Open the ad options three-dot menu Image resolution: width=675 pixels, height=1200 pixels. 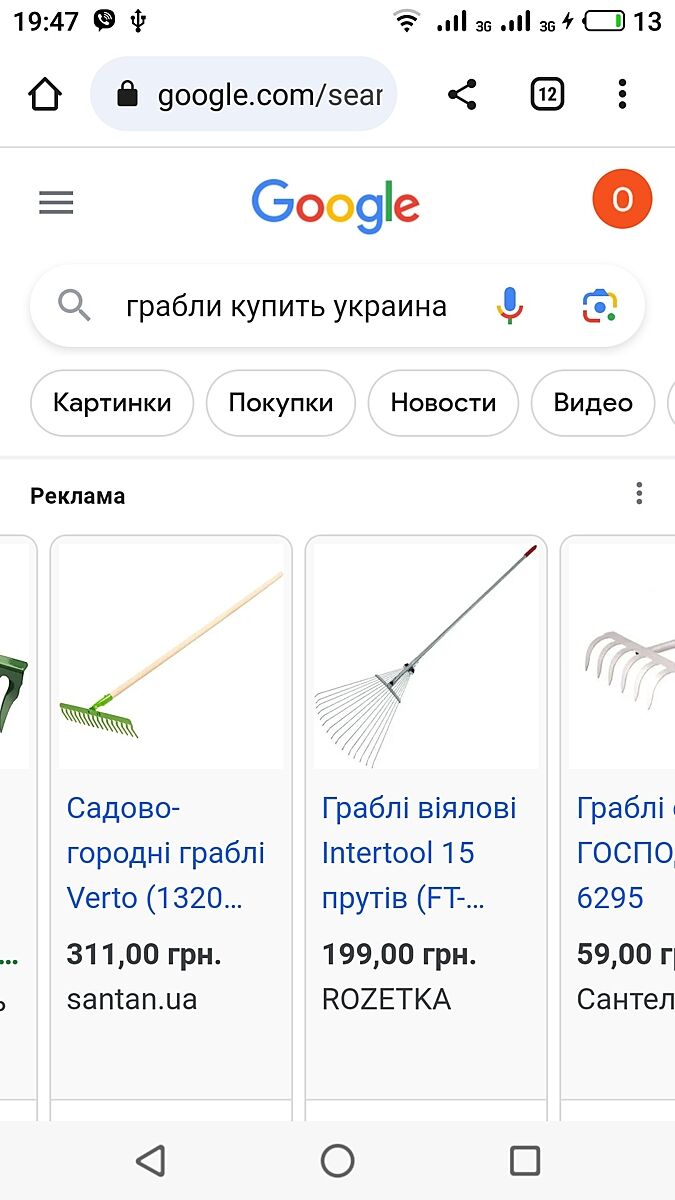(x=639, y=493)
